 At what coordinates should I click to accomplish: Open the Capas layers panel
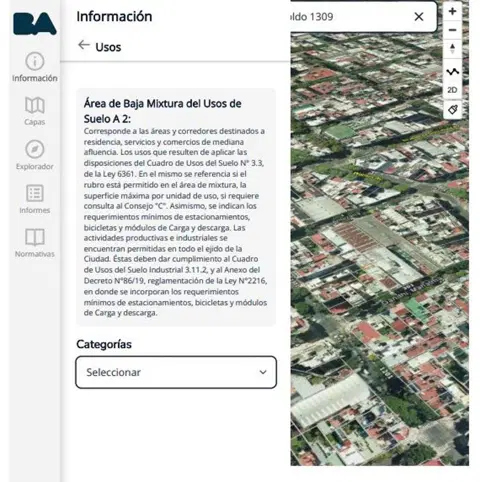(x=35, y=111)
